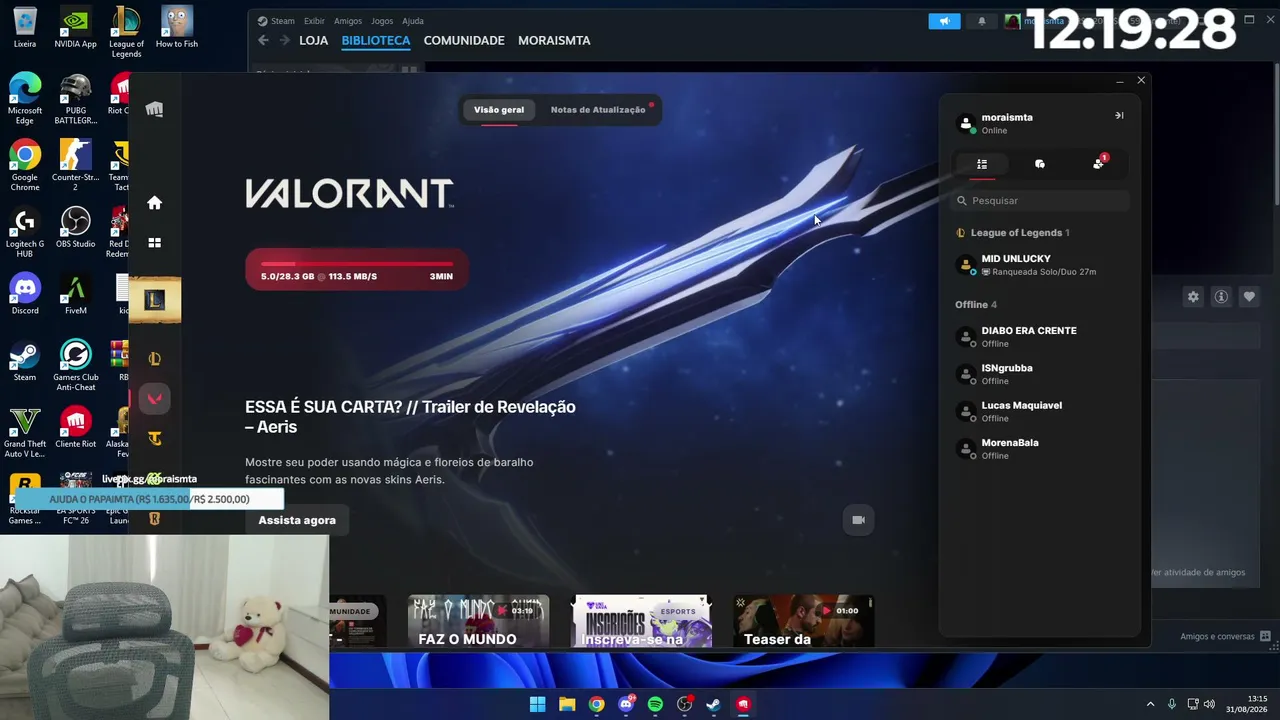The height and width of the screenshot is (720, 1280).
Task: Open Steam COMUNIDADE tab
Action: pos(464,40)
